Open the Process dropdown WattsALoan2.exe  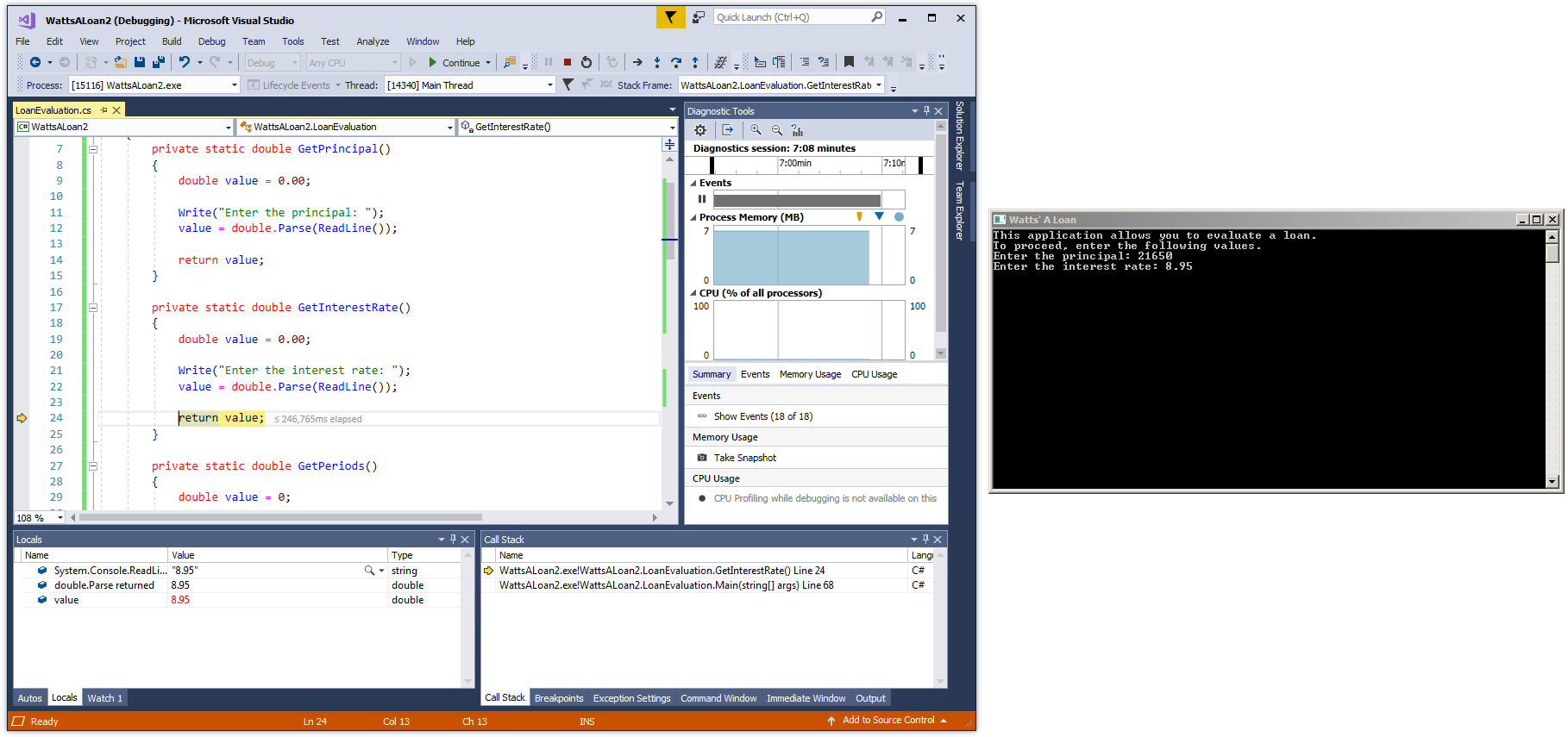(154, 84)
